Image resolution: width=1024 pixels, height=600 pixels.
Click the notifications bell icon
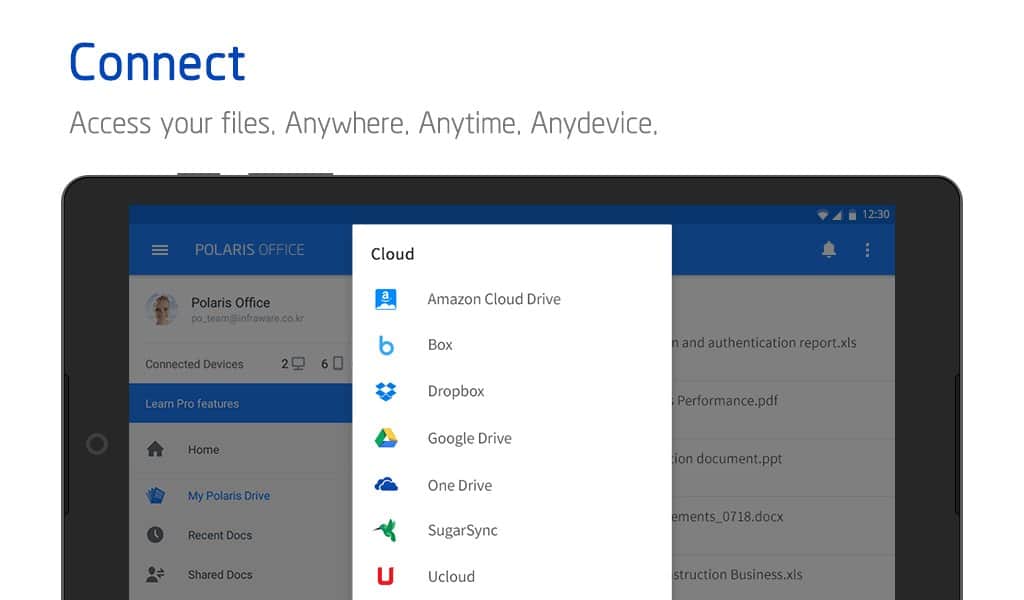(828, 250)
